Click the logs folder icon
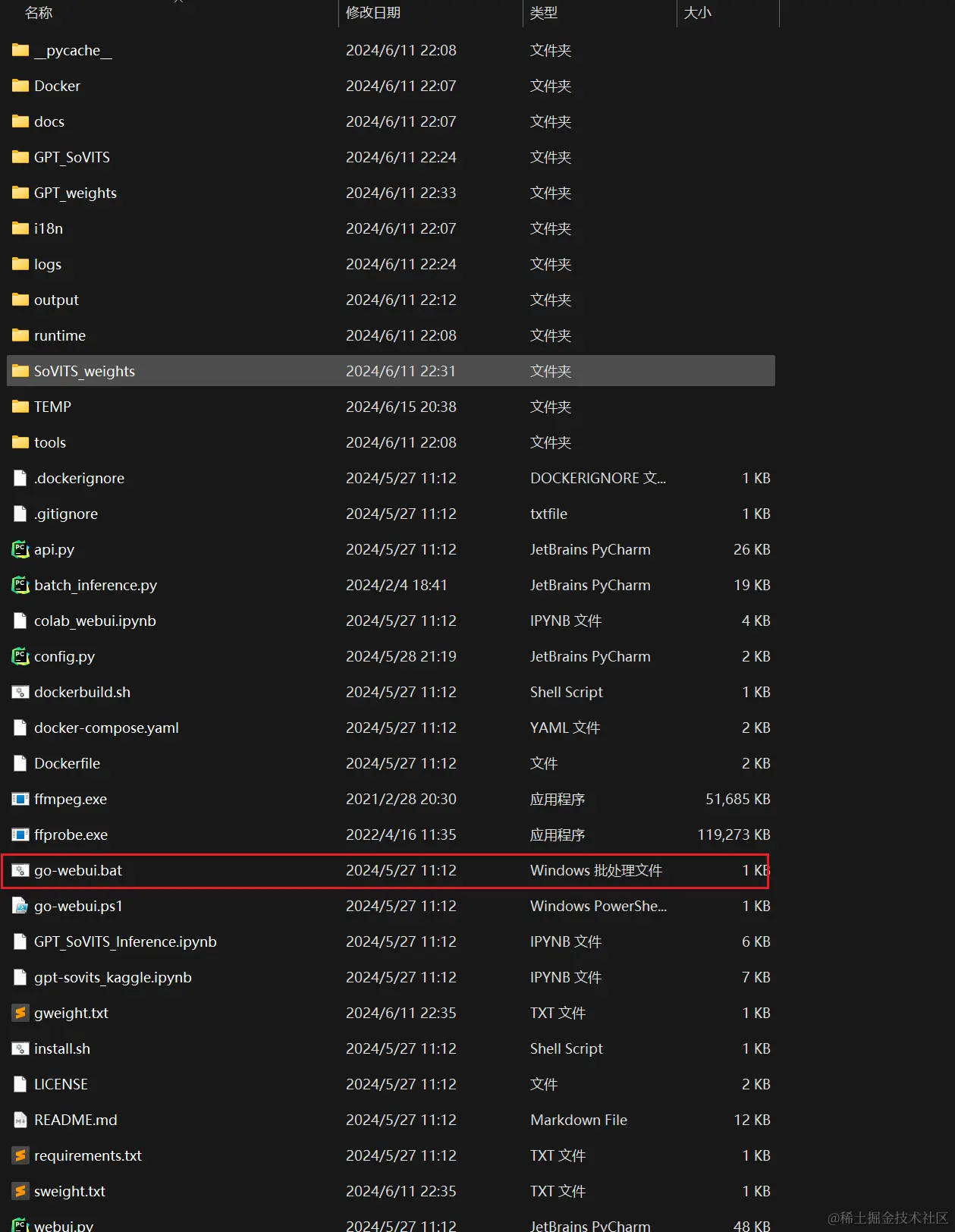Viewport: 955px width, 1232px height. [x=20, y=265]
